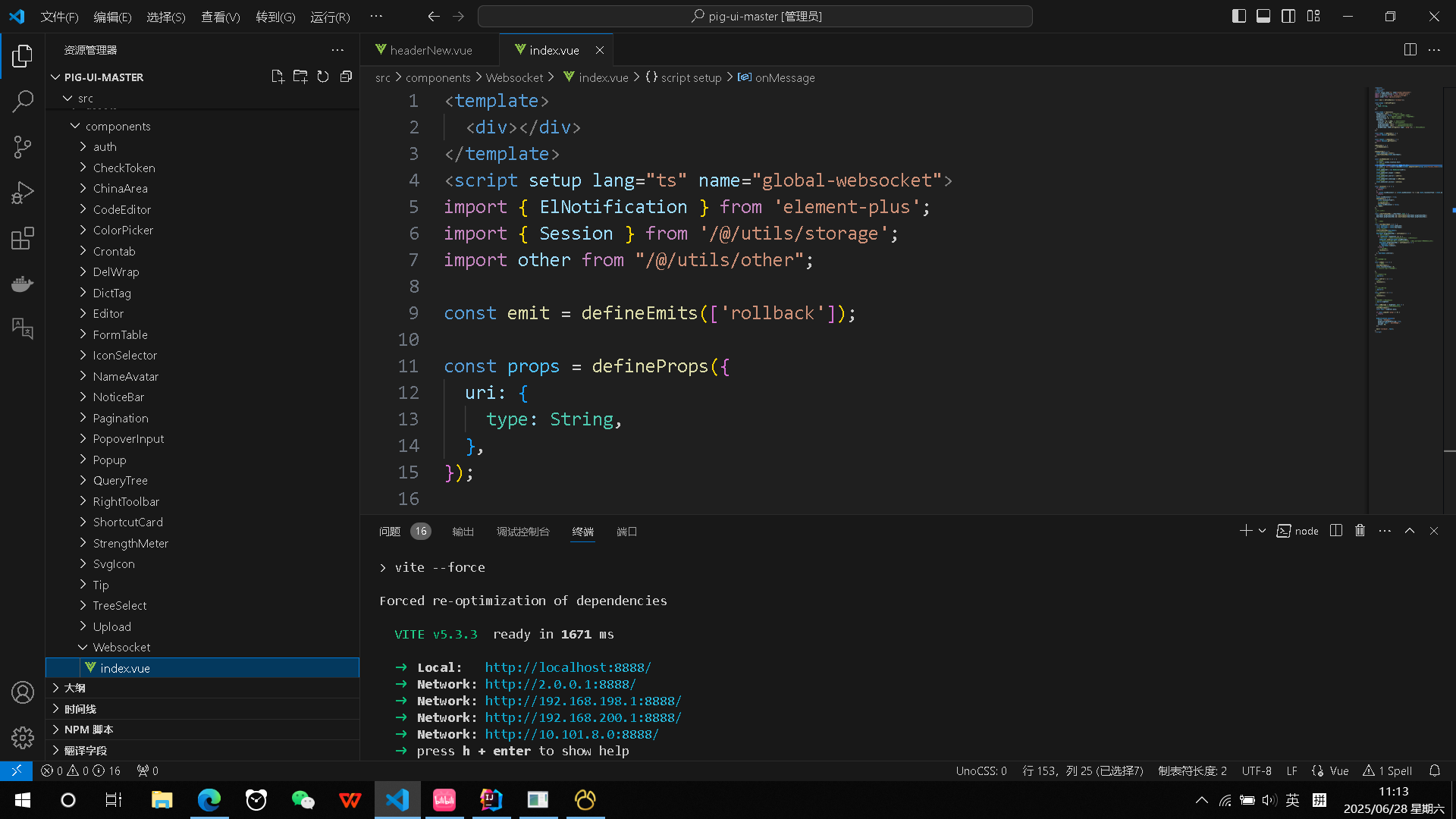
Task: Create a new file in the Explorer
Action: 278,76
